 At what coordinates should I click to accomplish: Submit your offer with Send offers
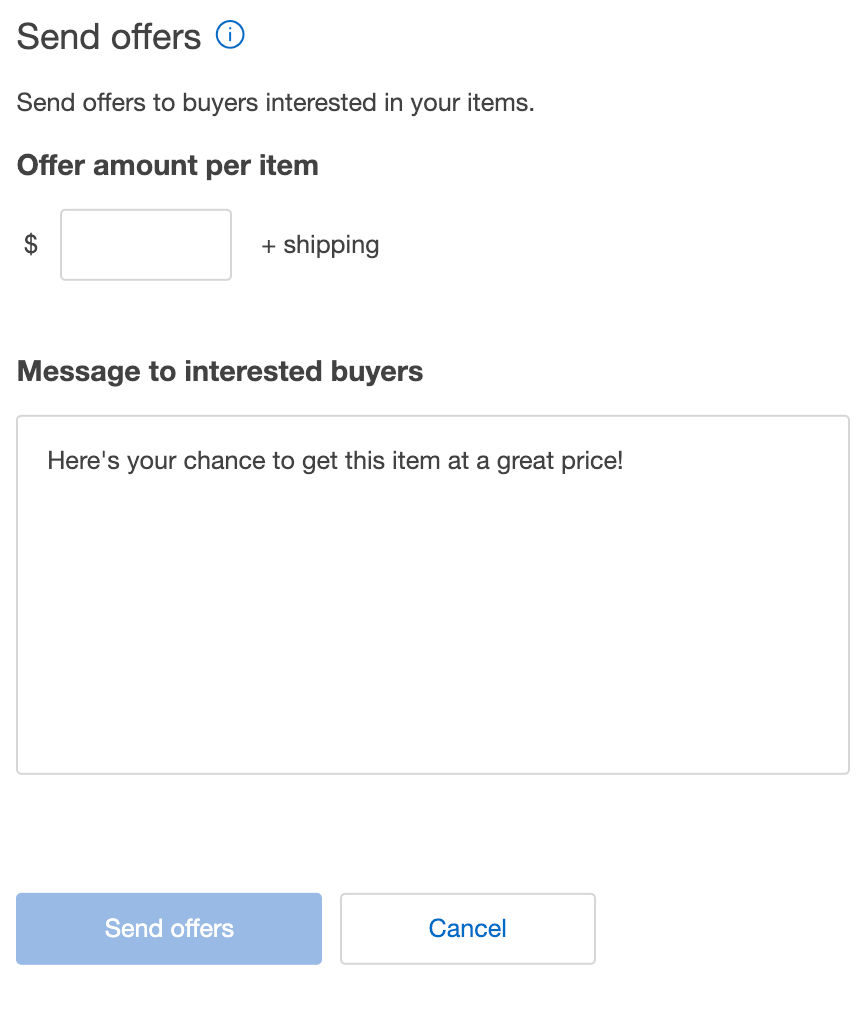[168, 928]
